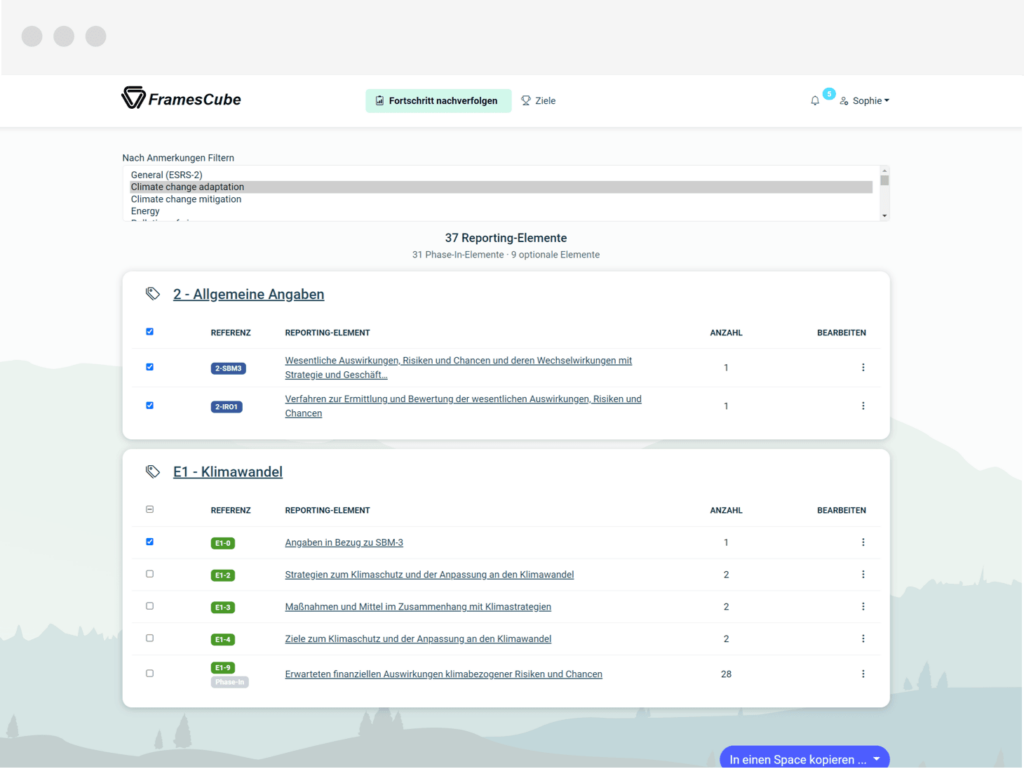Click the FramesCube logo
The height and width of the screenshot is (769, 1024).
(181, 99)
